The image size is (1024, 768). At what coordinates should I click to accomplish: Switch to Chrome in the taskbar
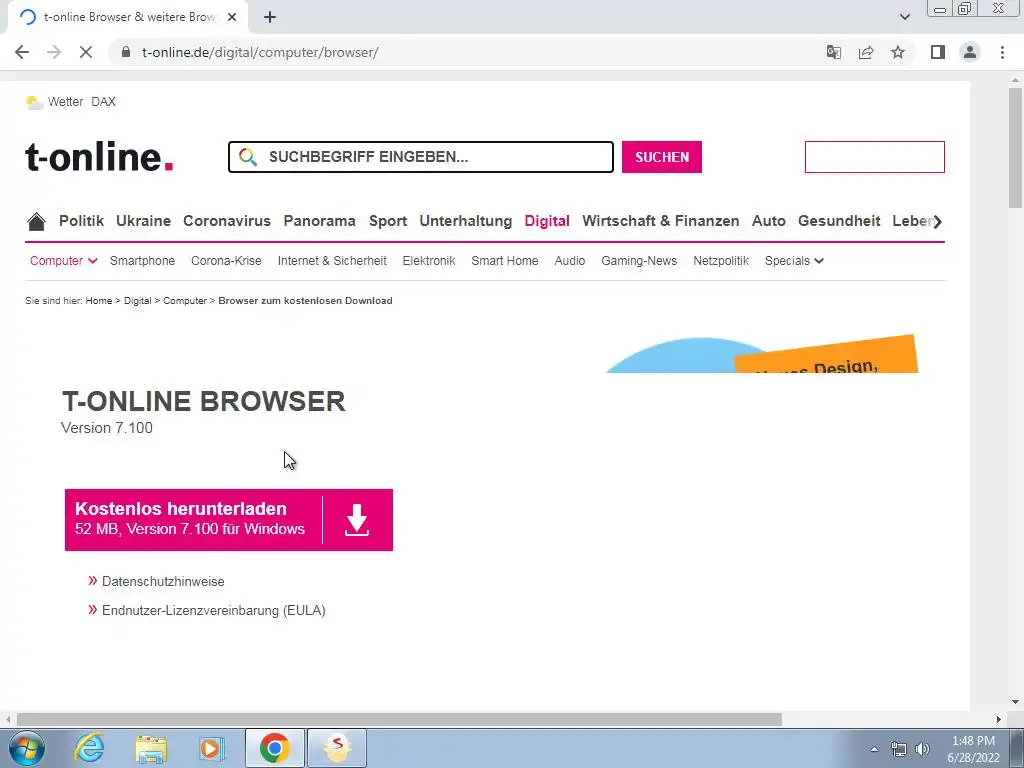click(x=274, y=748)
